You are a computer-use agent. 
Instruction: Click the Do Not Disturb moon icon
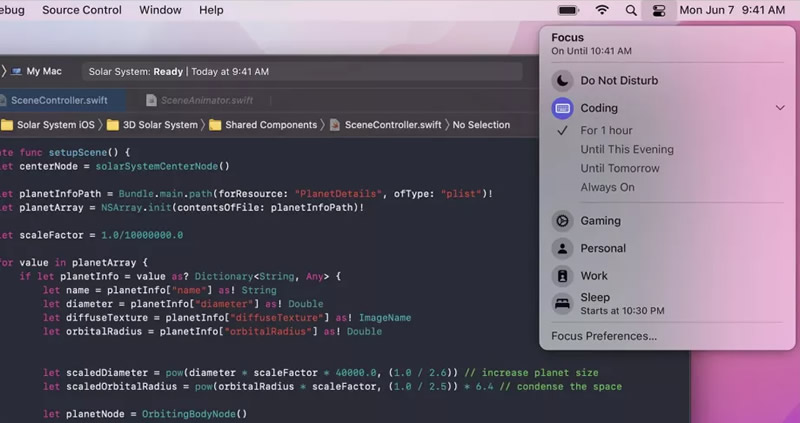pos(562,81)
